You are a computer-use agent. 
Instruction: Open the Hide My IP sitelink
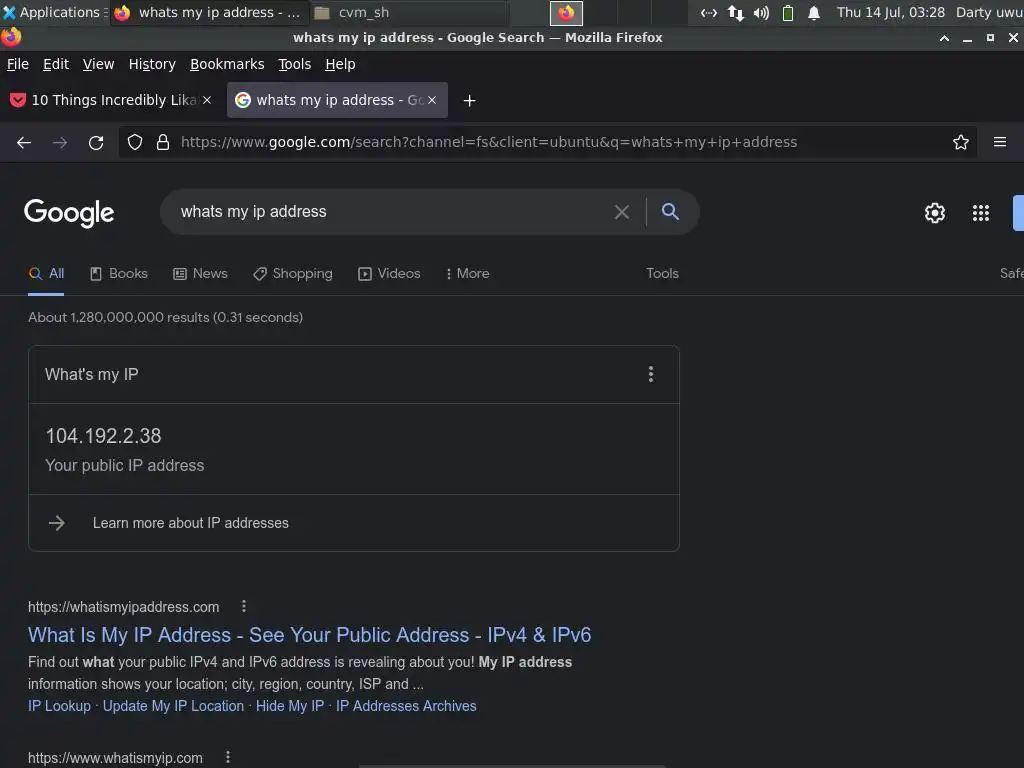tap(290, 706)
